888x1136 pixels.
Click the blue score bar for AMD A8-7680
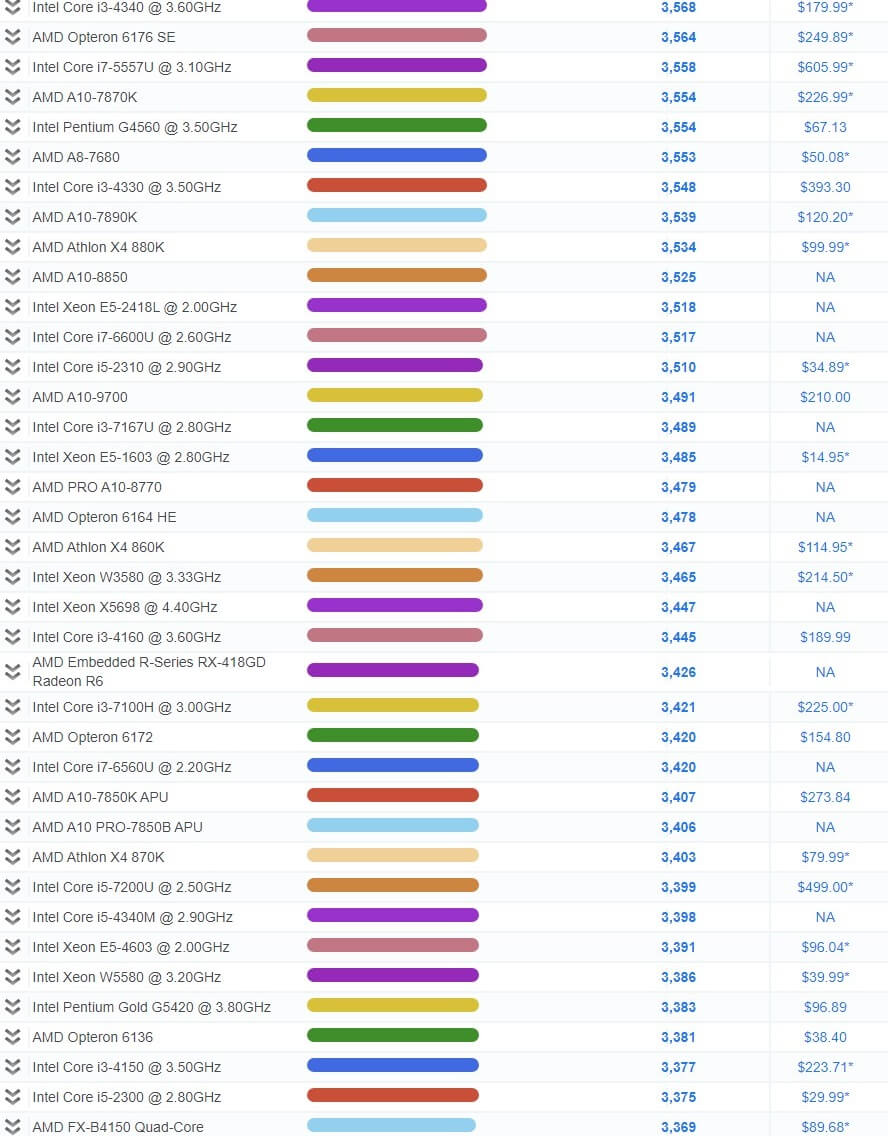397,155
